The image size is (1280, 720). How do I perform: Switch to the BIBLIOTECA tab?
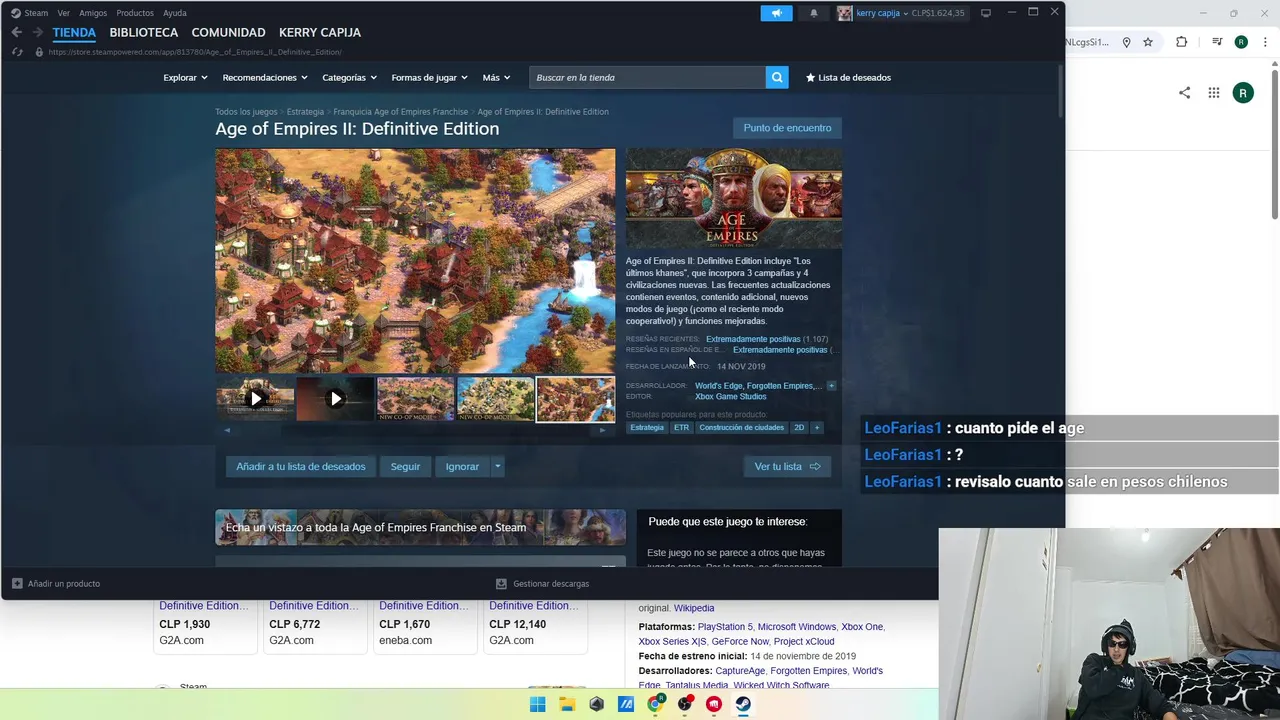[144, 32]
